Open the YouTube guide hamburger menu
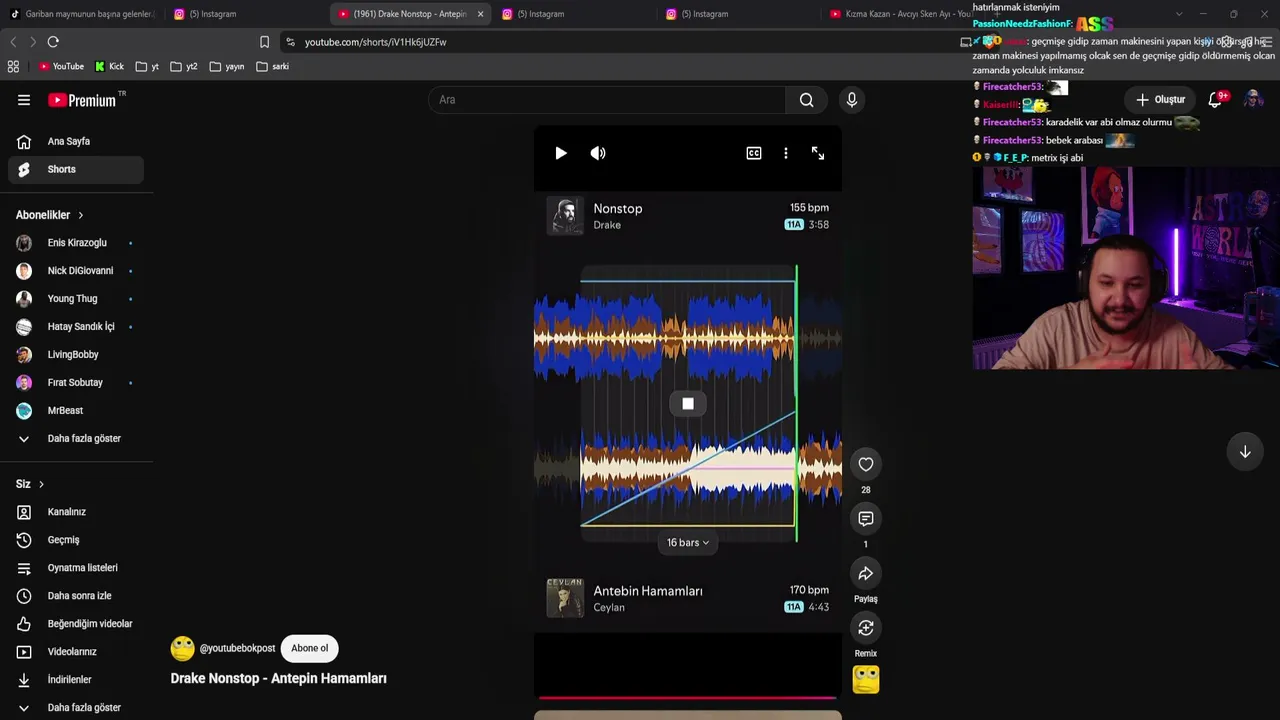Image resolution: width=1280 pixels, height=720 pixels. pos(24,100)
